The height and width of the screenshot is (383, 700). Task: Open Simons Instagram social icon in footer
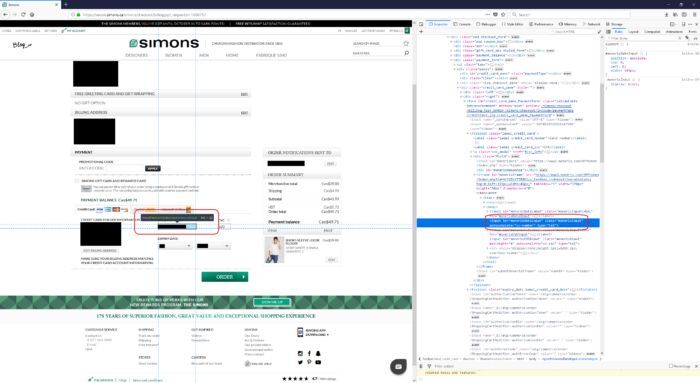[x=300, y=353]
